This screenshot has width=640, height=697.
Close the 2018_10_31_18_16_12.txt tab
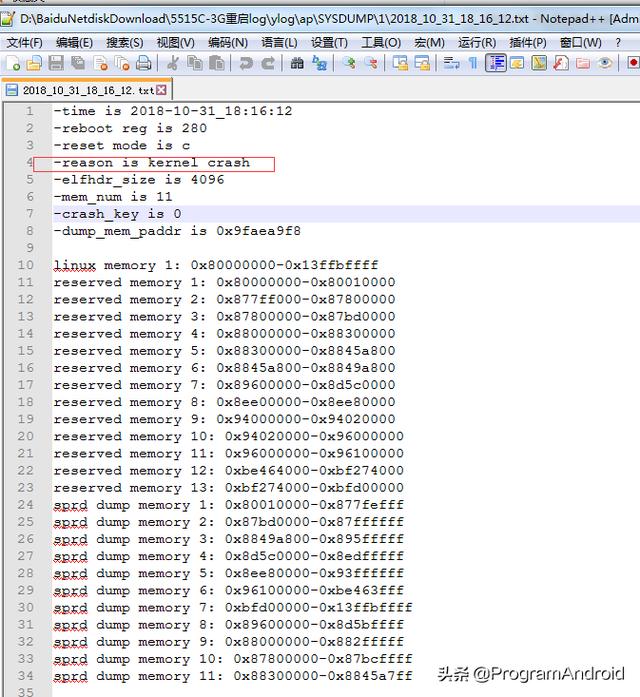162,90
